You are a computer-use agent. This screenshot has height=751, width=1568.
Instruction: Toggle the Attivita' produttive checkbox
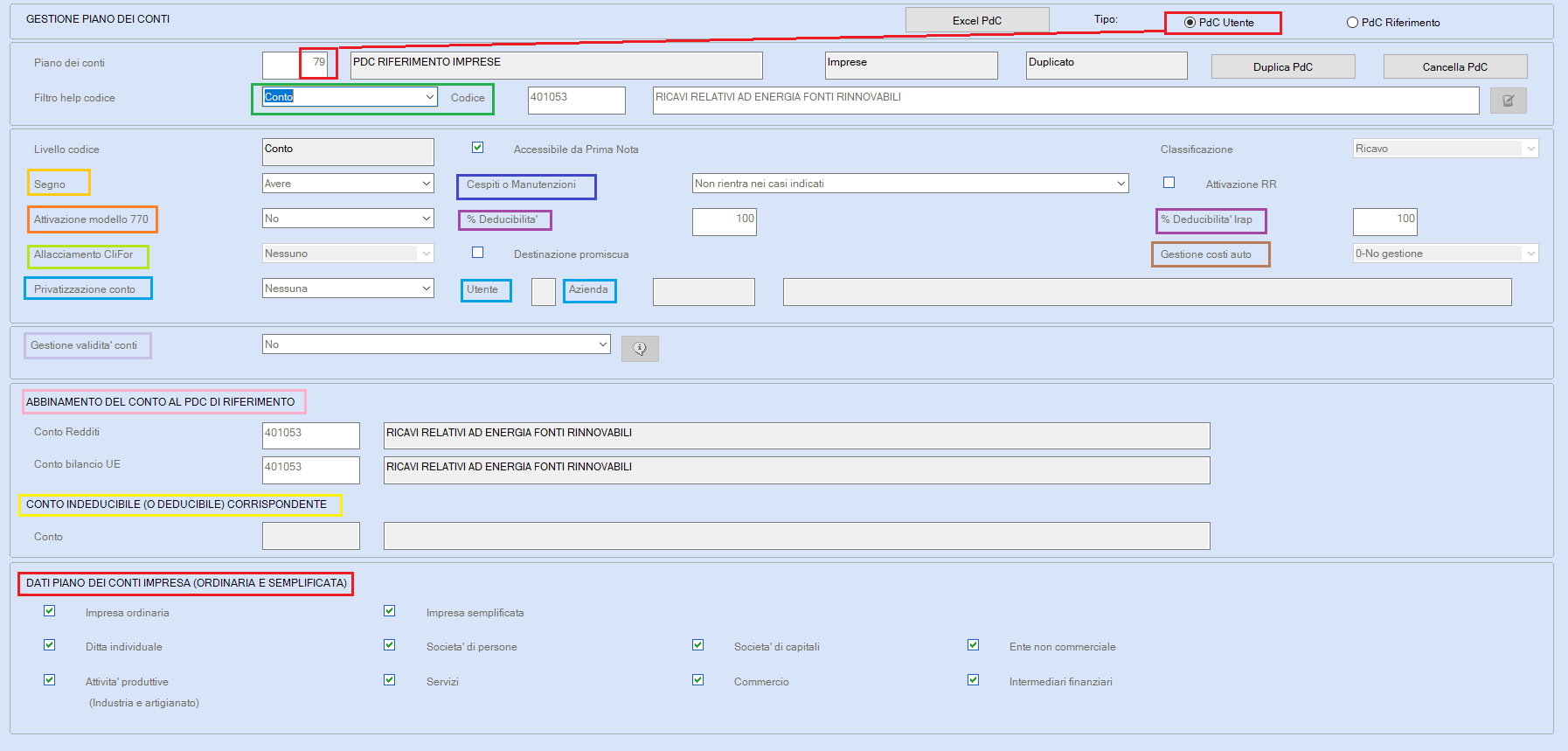click(x=49, y=680)
